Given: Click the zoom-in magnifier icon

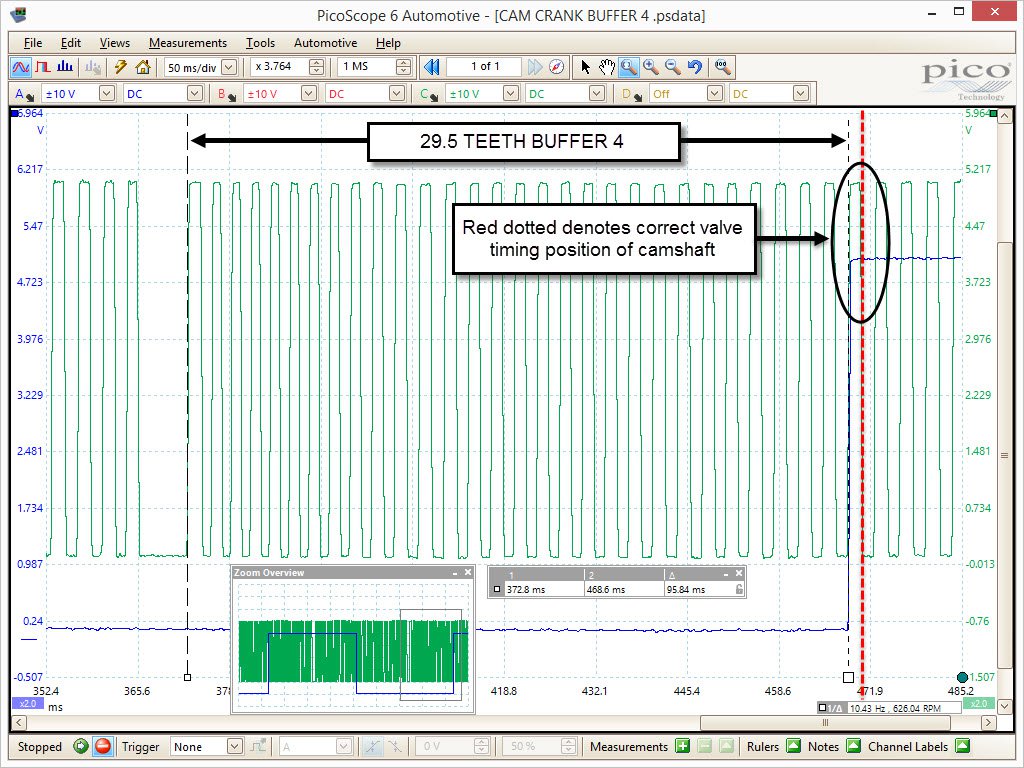Looking at the screenshot, I should pyautogui.click(x=651, y=68).
